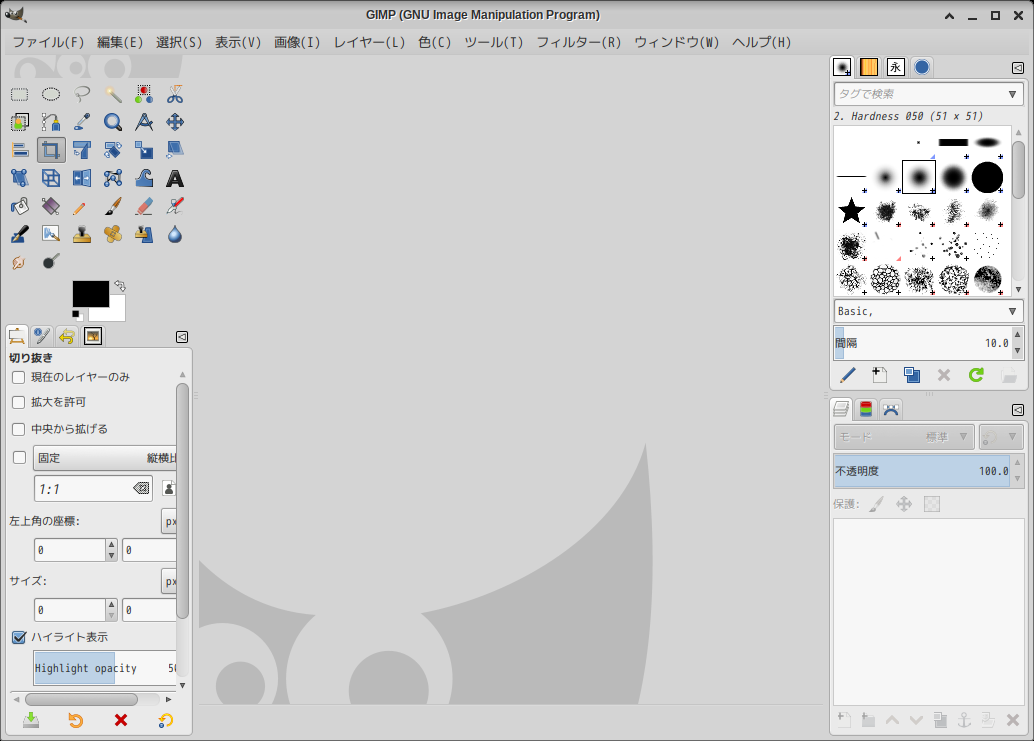Select the Smudge tool
The image size is (1034, 741).
20,262
